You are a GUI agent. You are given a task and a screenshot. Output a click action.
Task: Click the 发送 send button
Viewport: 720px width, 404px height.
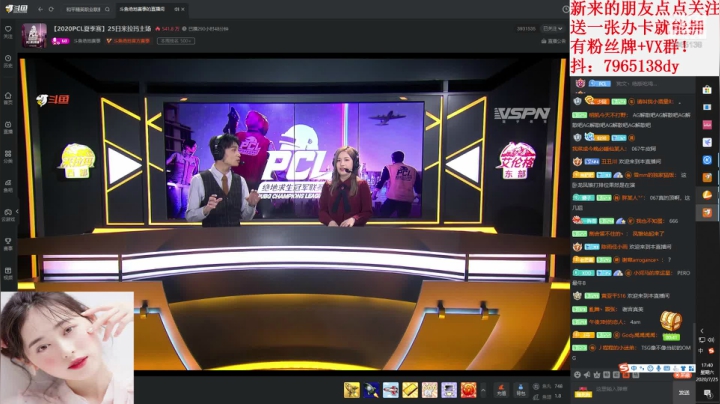tap(684, 393)
